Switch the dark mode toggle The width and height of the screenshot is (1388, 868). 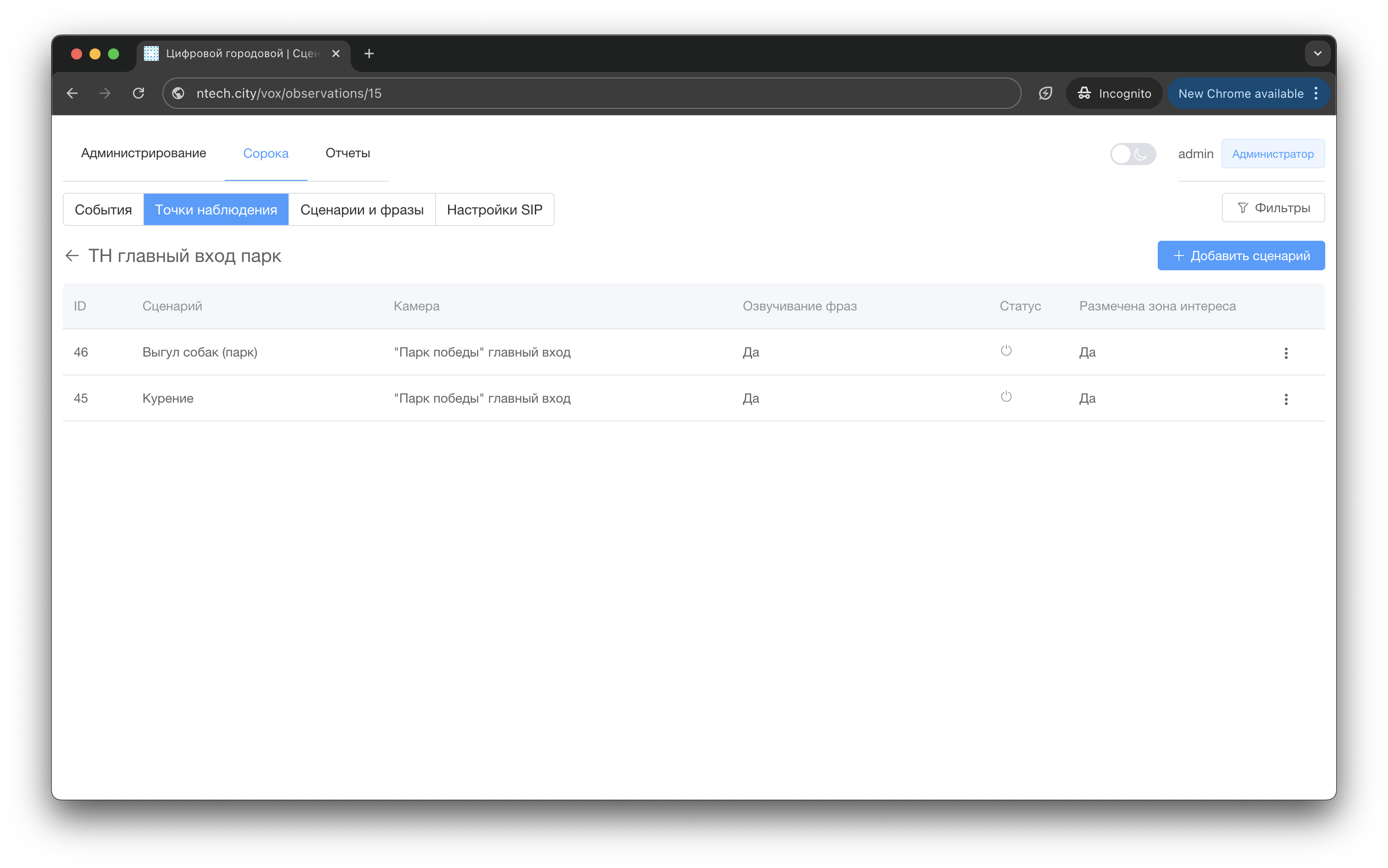pyautogui.click(x=1132, y=154)
